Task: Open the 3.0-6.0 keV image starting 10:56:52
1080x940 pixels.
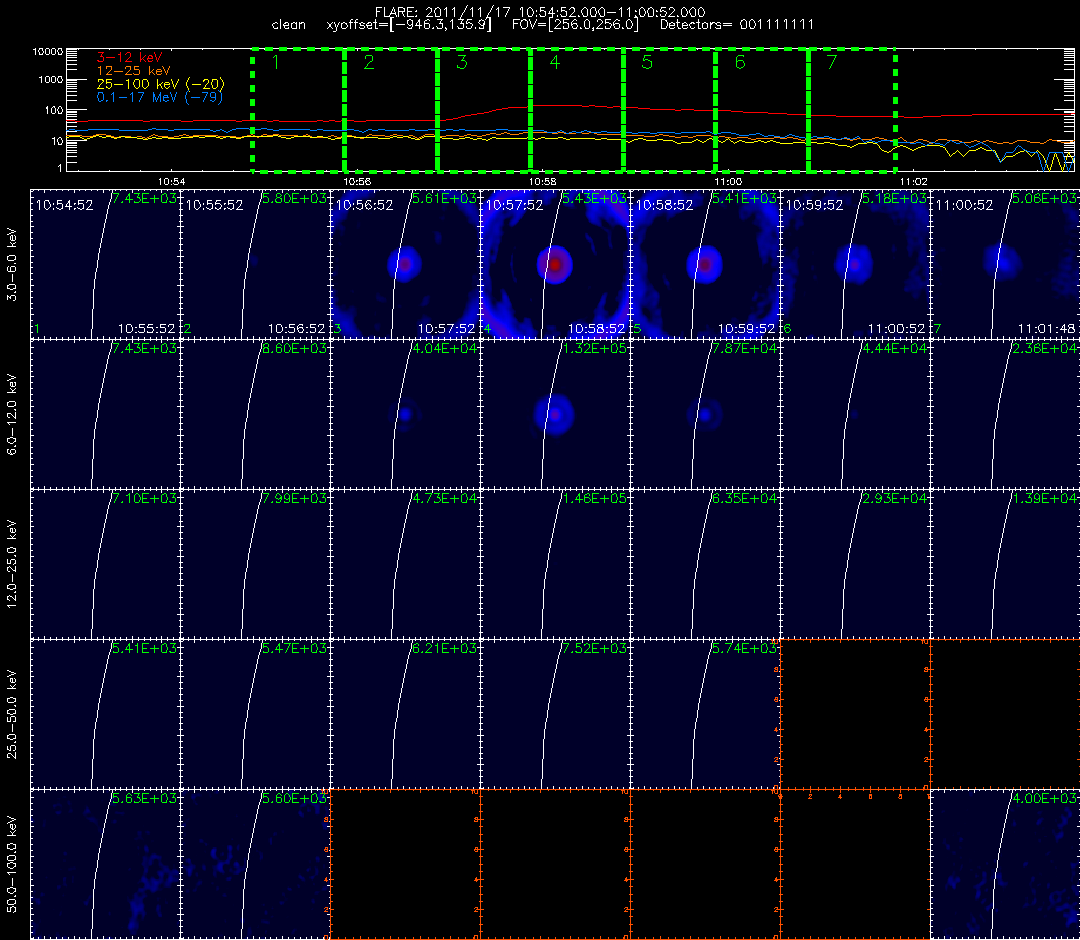Action: coord(406,264)
